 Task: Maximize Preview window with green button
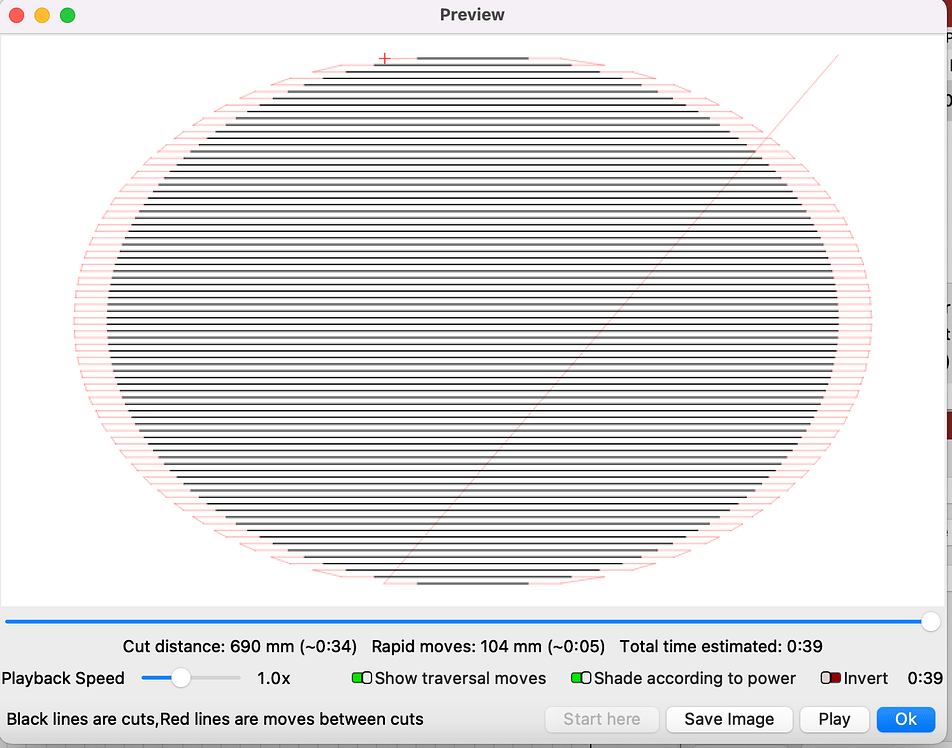click(67, 15)
